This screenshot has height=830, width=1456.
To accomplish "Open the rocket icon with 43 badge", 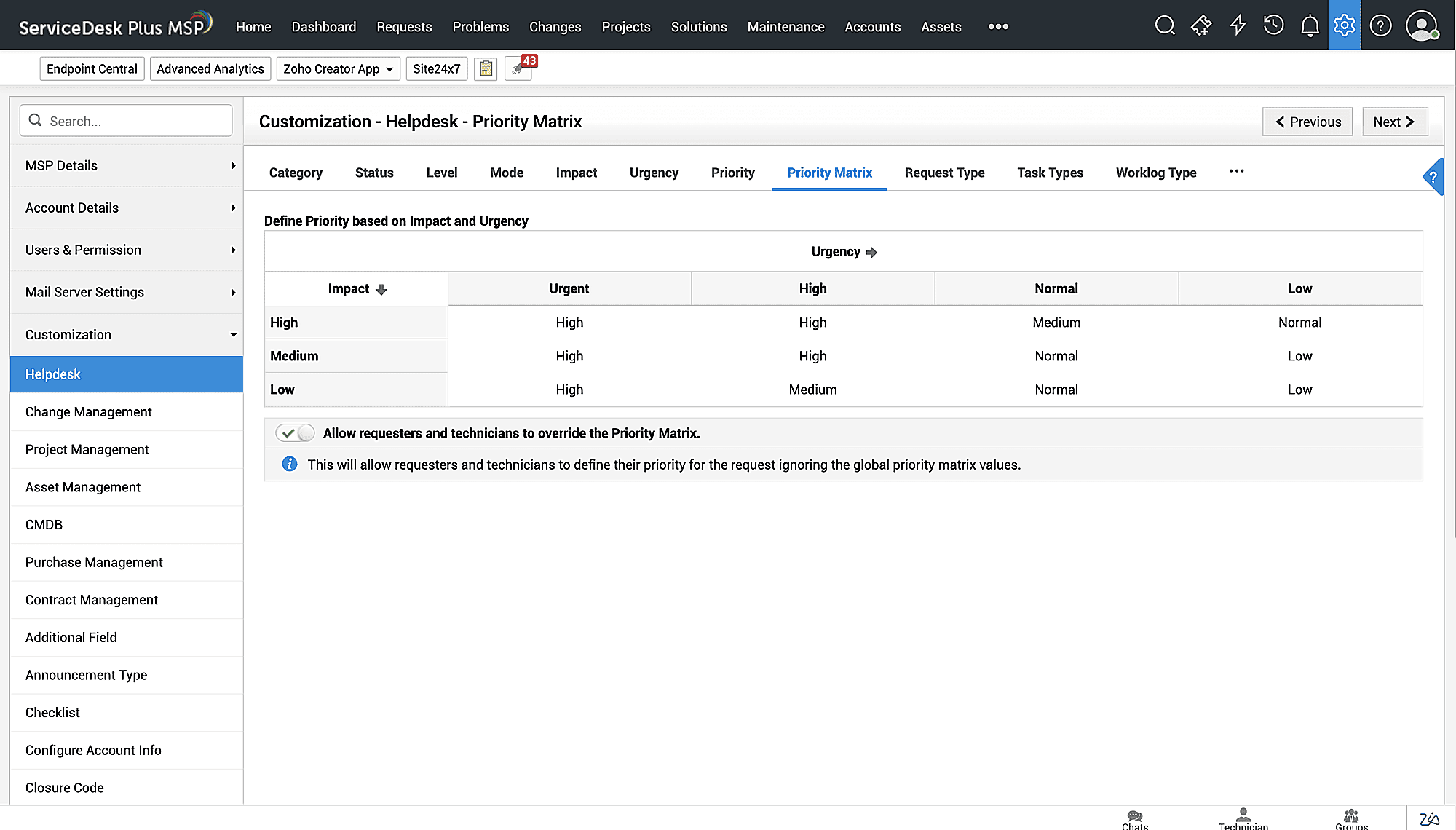I will (518, 68).
